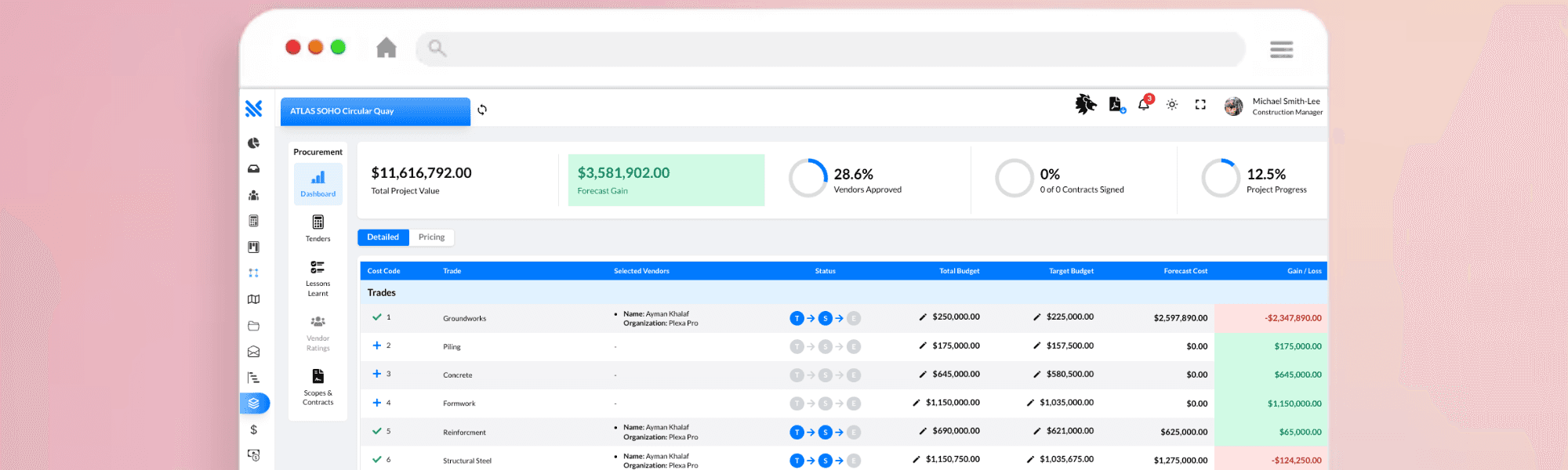Screen dimensions: 1568x470
Task: Open the map sidebar icon
Action: coord(253,299)
